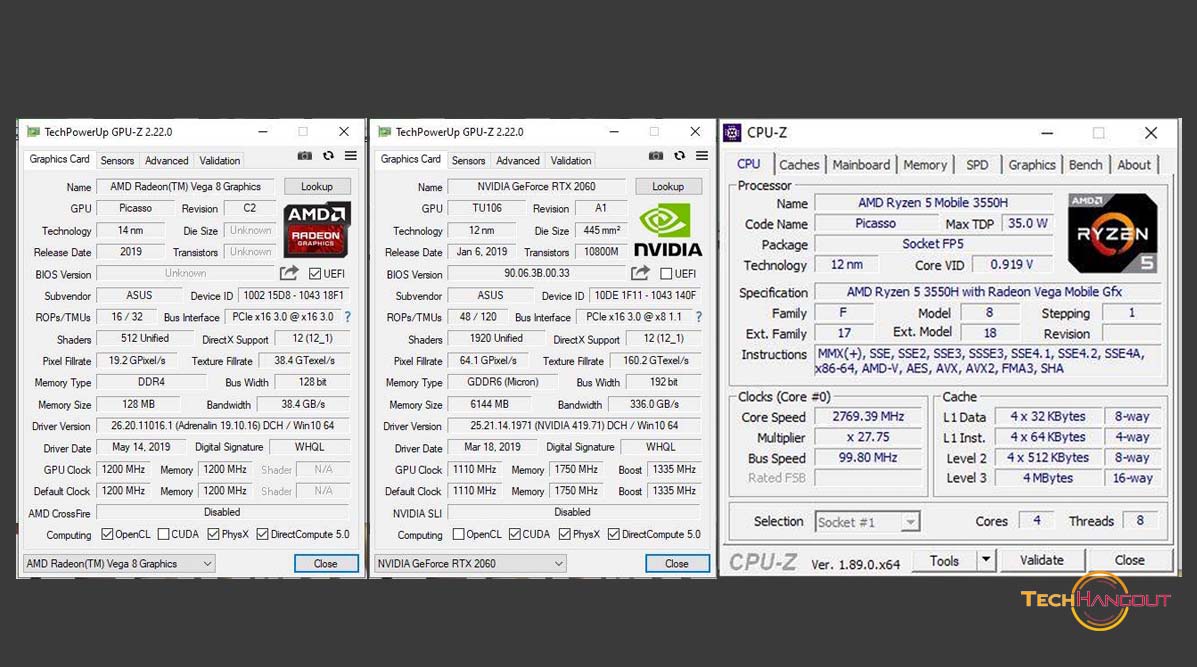Click the Memory Type value GDDR6 (Micron)
The height and width of the screenshot is (667, 1197).
tap(503, 382)
